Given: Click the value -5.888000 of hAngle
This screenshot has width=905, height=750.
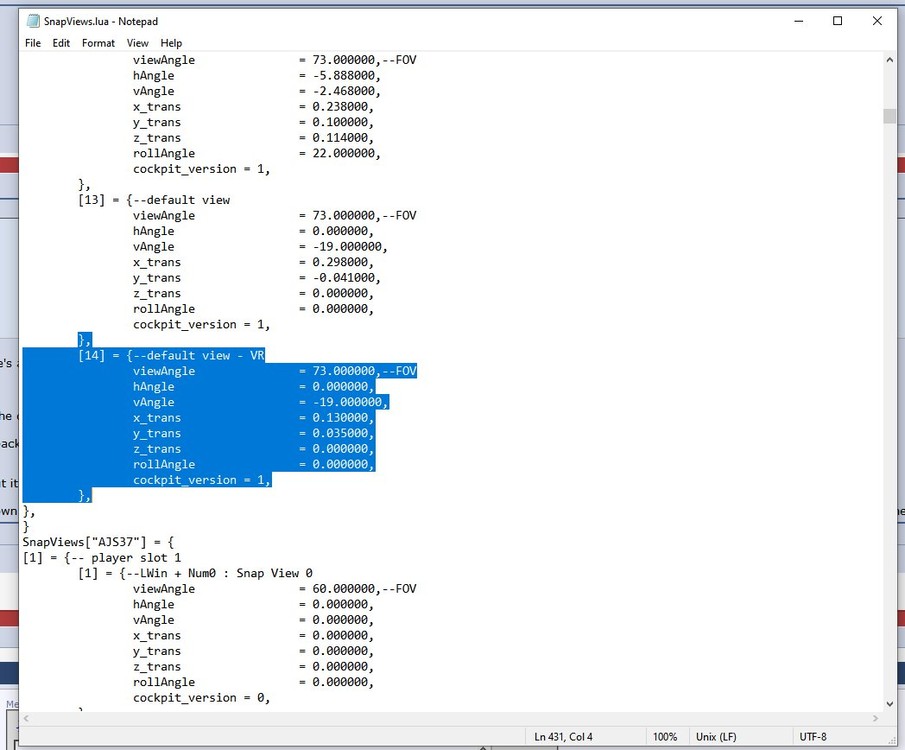Looking at the screenshot, I should point(344,76).
